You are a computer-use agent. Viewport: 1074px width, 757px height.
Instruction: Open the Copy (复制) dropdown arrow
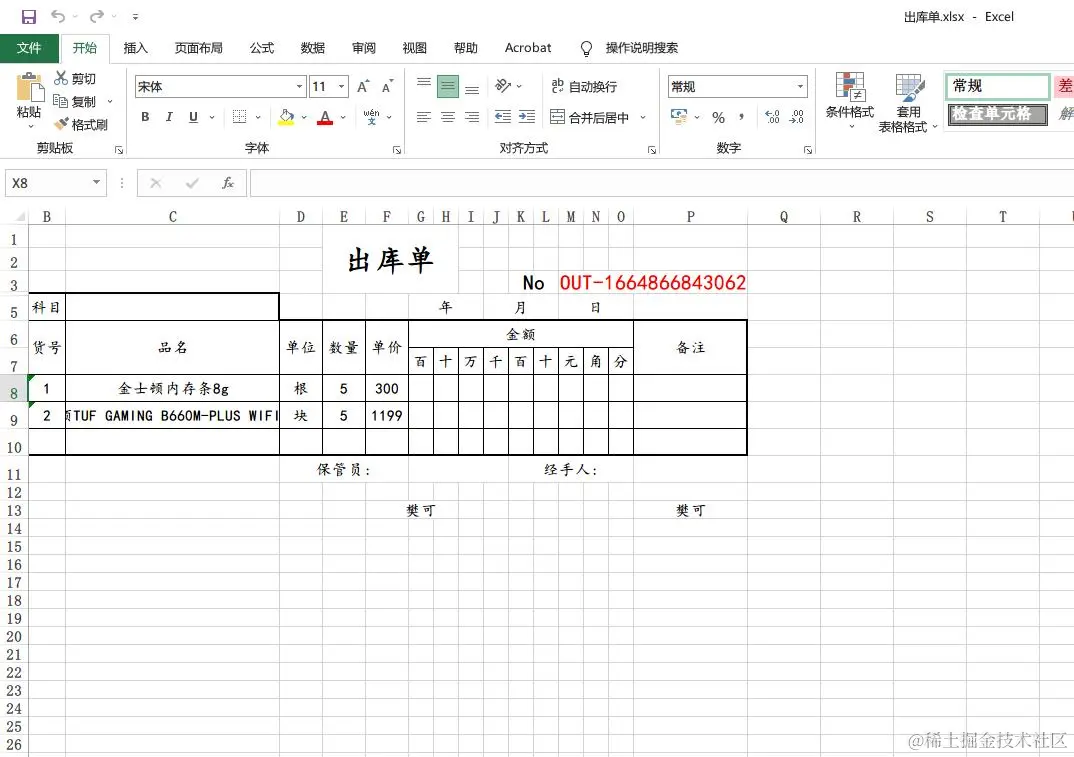[110, 101]
